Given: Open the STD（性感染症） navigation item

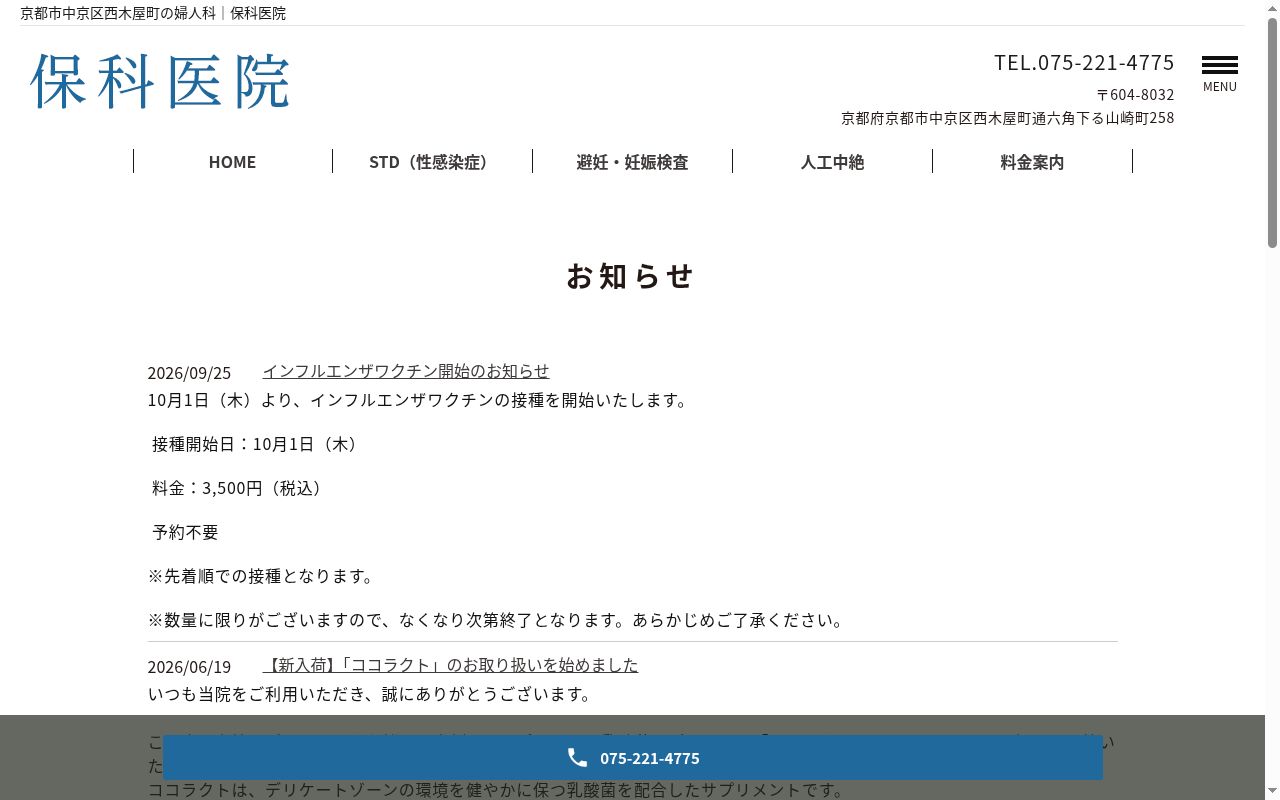Looking at the screenshot, I should [432, 161].
